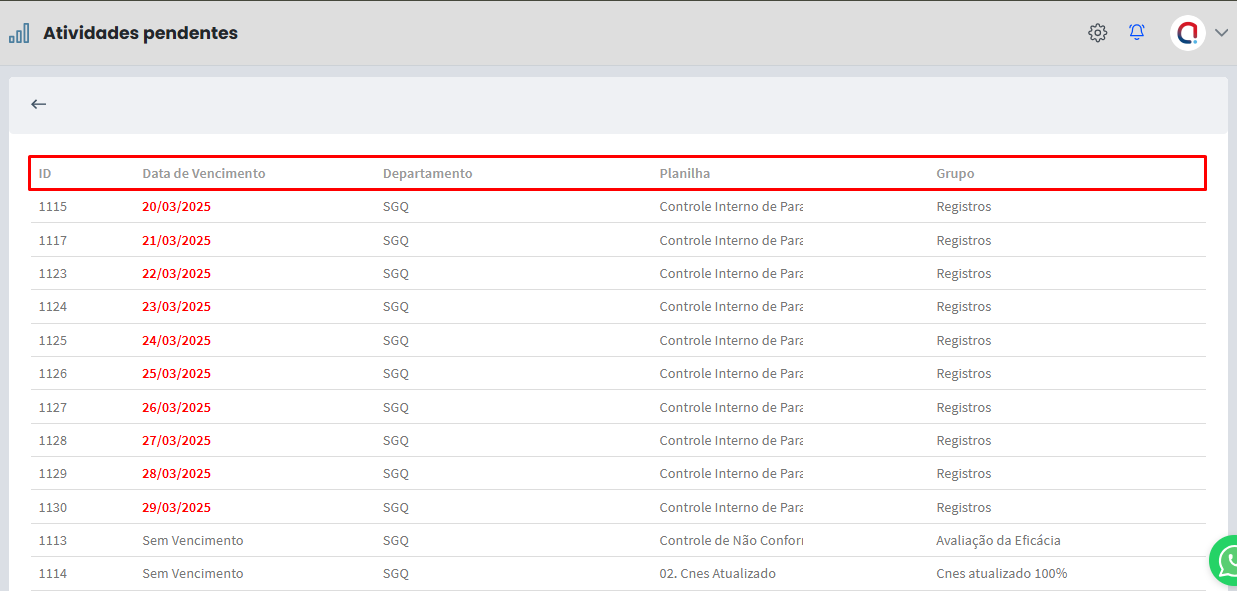This screenshot has height=591, width=1237.
Task: Sort by Data de Vencimento header
Action: tap(204, 174)
